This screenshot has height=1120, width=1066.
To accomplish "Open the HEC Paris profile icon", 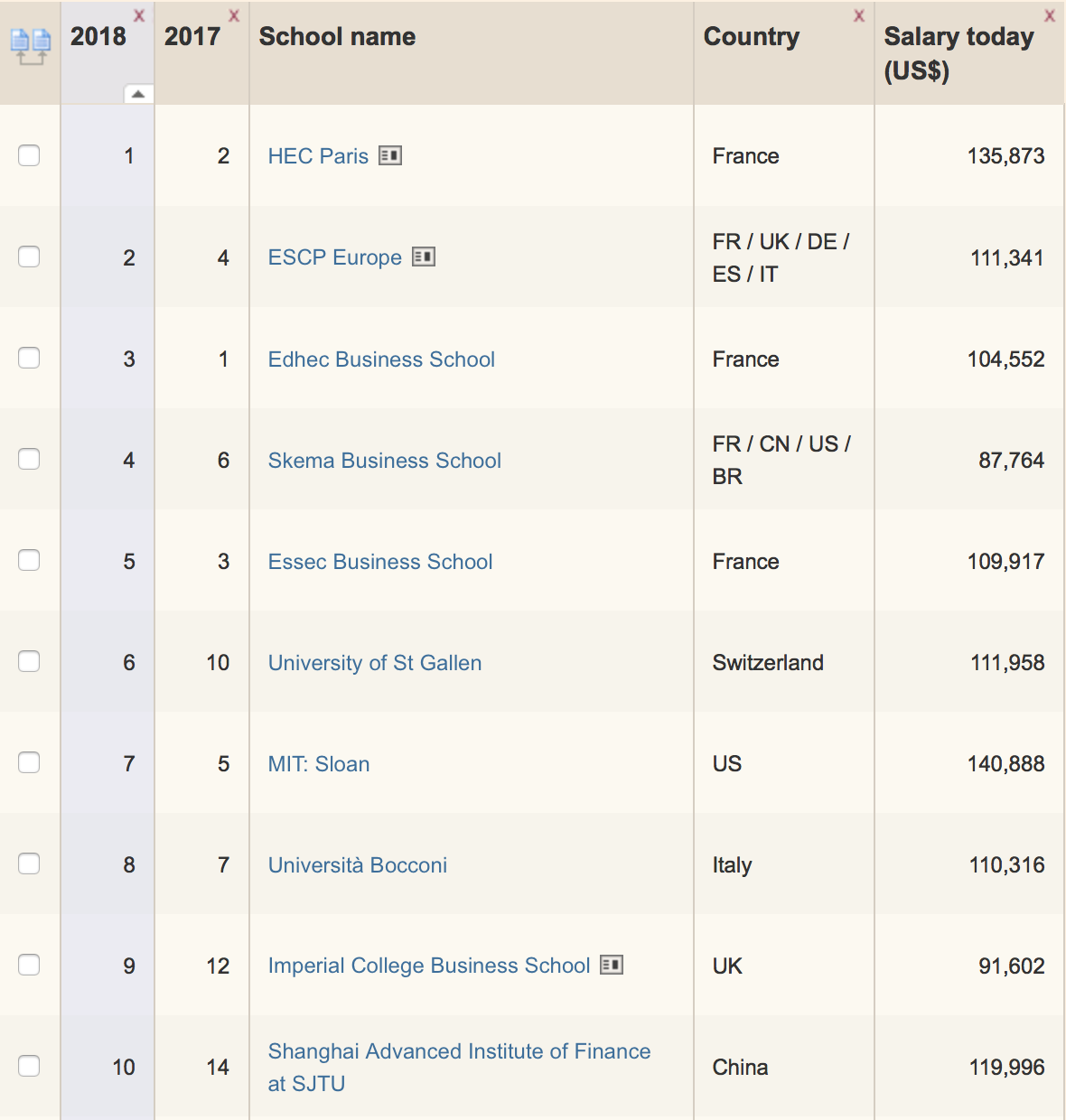I will [390, 155].
